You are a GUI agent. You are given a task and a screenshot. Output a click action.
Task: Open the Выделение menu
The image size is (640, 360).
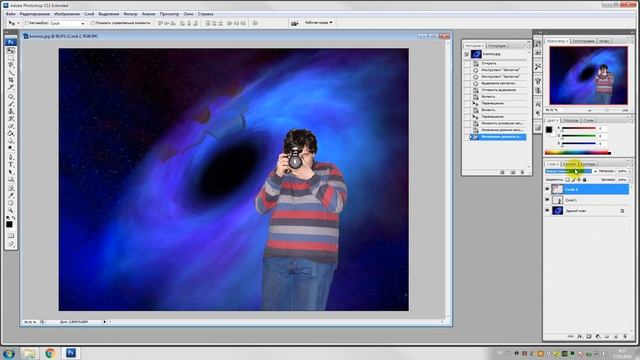pyautogui.click(x=109, y=14)
